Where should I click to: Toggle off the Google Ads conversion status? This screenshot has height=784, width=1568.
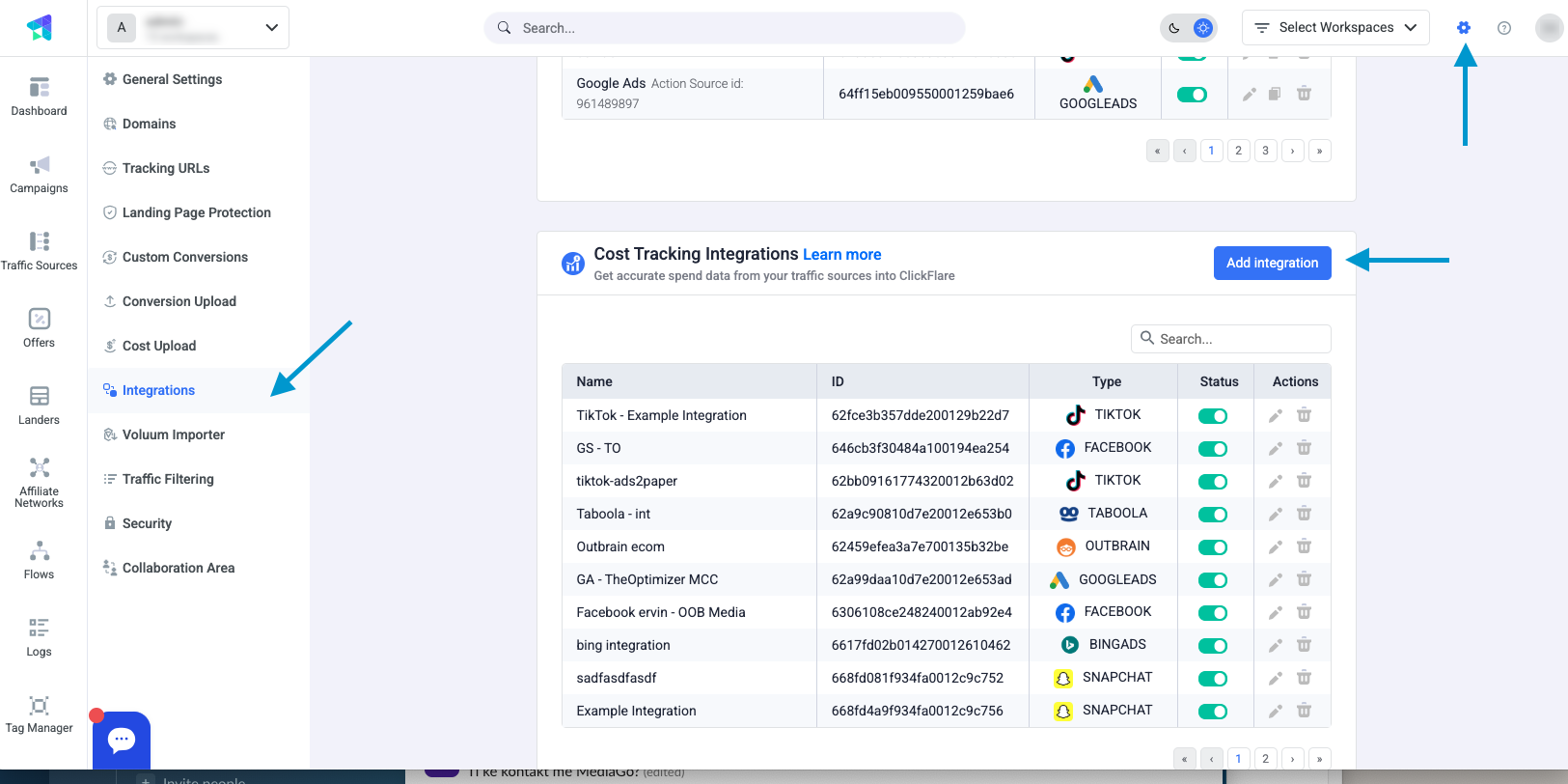pos(1192,95)
